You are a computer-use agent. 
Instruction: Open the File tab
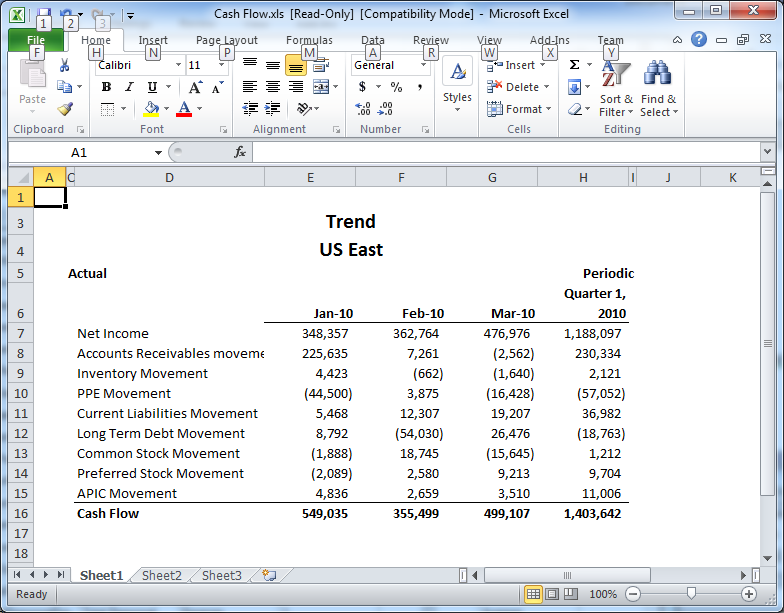click(36, 40)
